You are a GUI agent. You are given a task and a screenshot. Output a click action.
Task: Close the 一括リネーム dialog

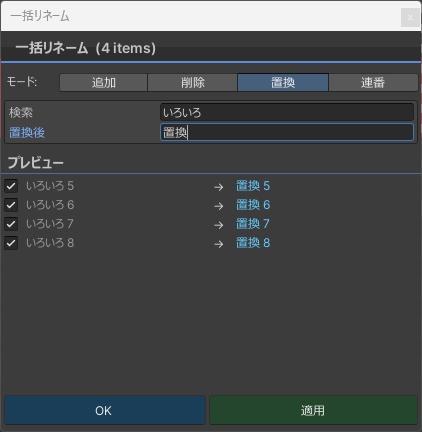410,17
